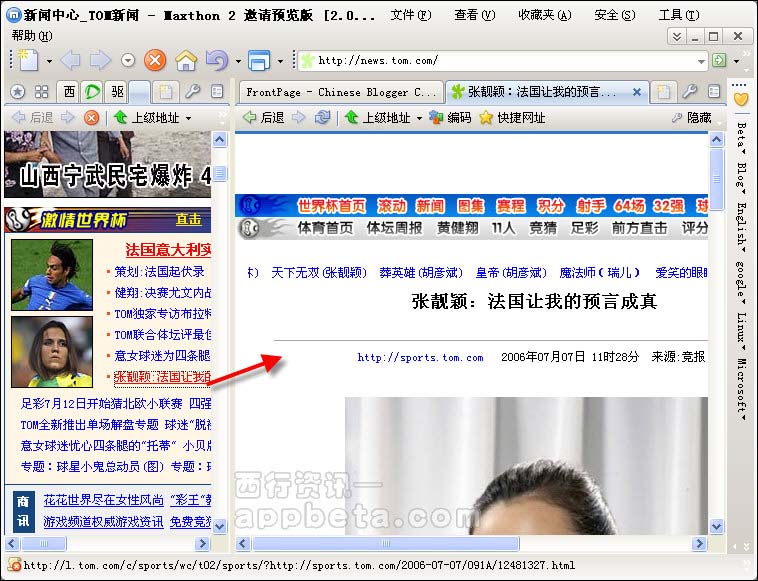The height and width of the screenshot is (581, 758).
Task: Open the address bar URL dropdown
Action: pyautogui.click(x=701, y=61)
